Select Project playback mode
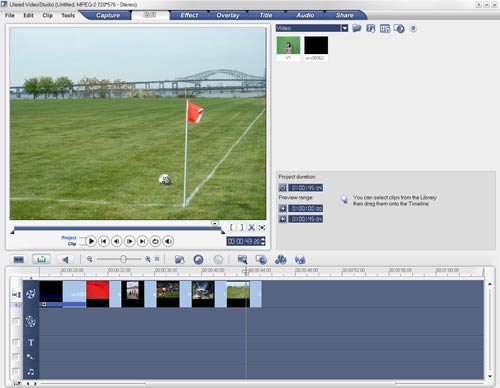Viewport: 500px width, 388px height. pos(69,238)
